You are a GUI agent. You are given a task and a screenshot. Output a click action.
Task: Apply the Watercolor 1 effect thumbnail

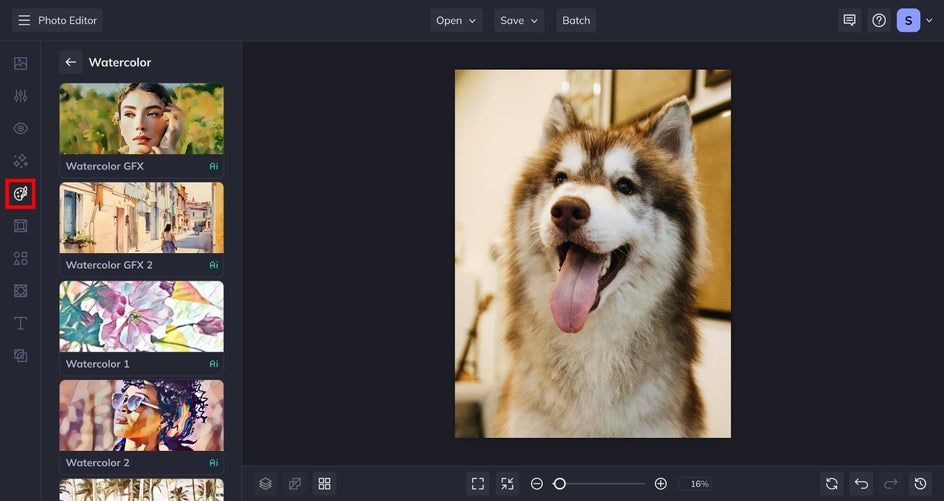click(141, 317)
